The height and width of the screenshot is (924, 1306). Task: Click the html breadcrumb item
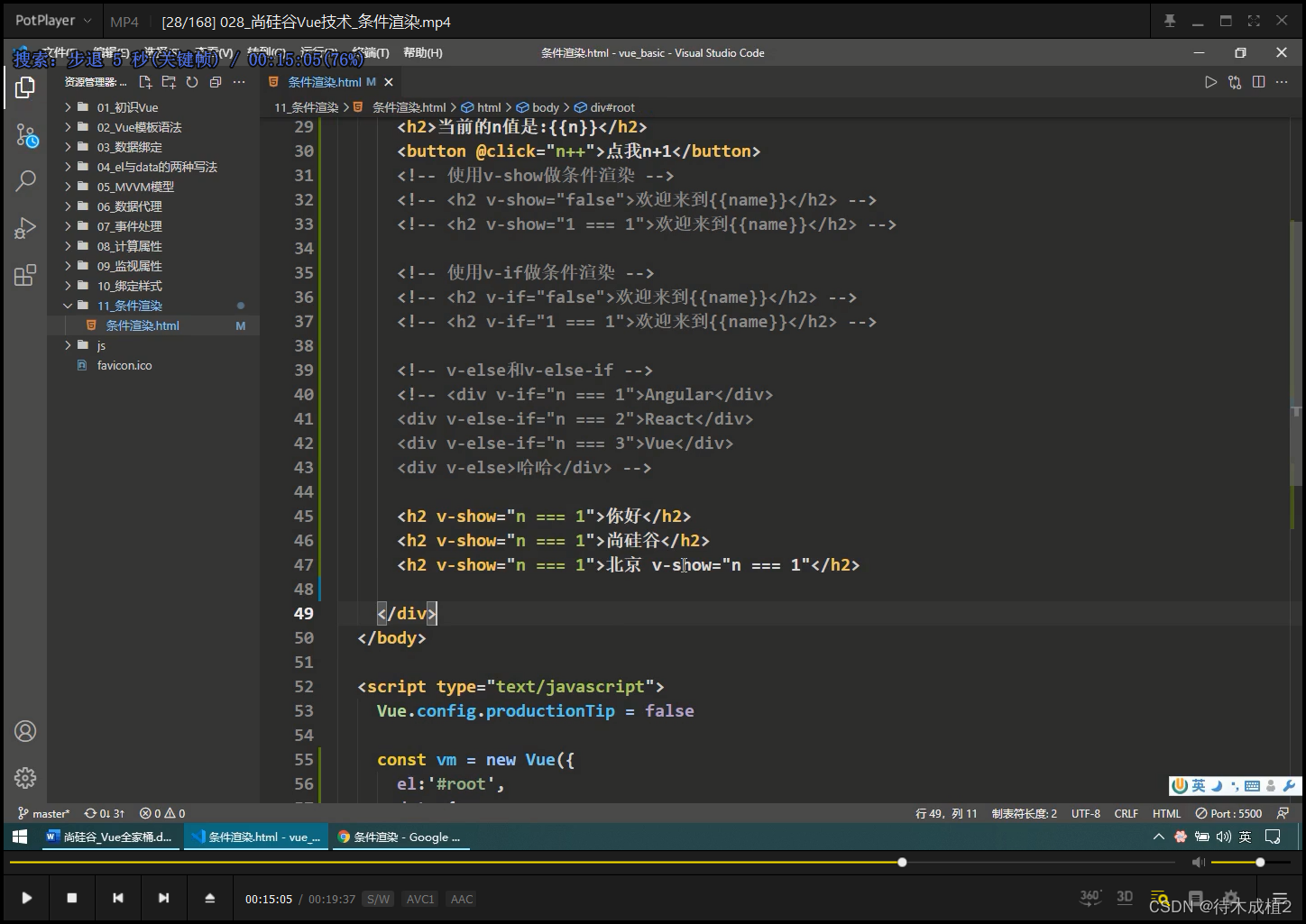click(x=481, y=107)
